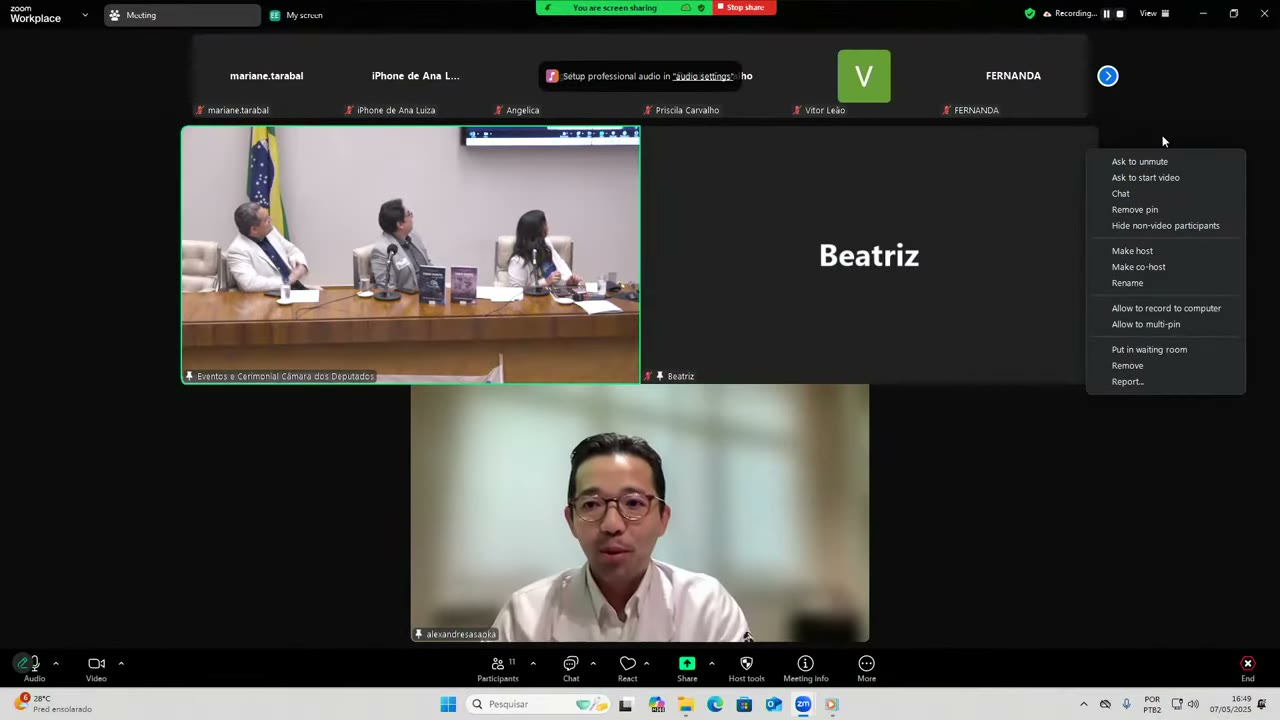Screen dimensions: 1280x720
Task: Select 'Put in waiting room' option
Action: coord(1149,350)
